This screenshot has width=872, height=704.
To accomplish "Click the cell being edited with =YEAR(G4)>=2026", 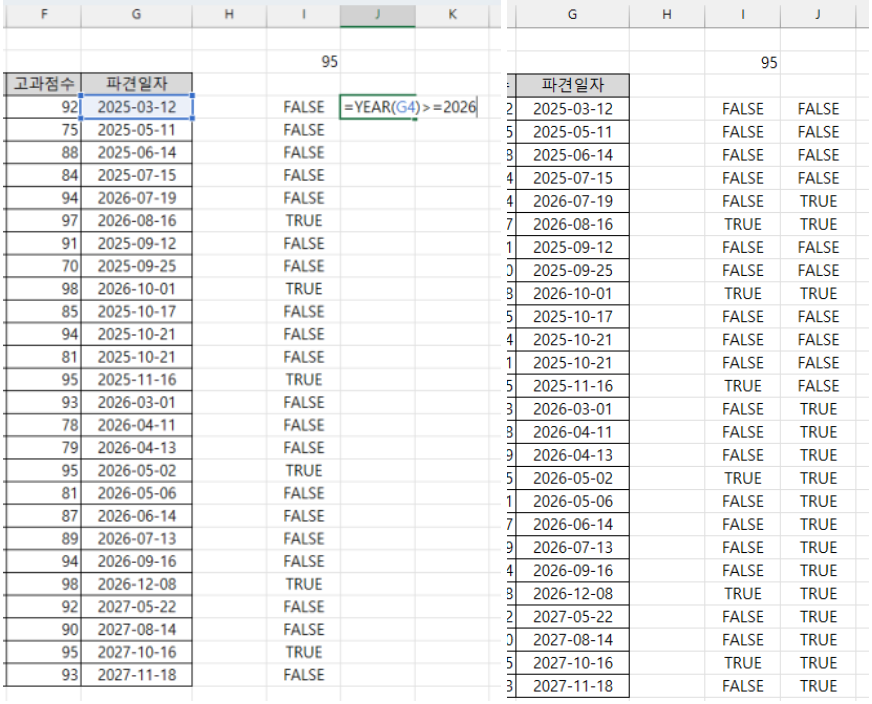I will coord(378,107).
